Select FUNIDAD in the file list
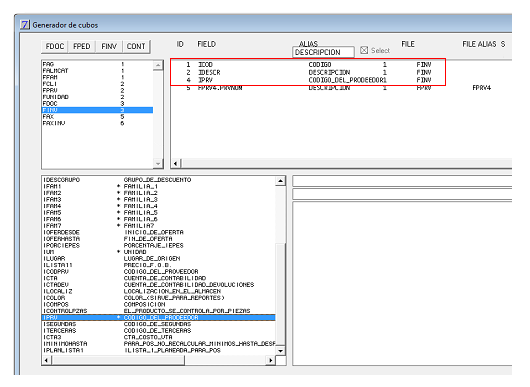The image size is (530, 387). pyautogui.click(x=97, y=97)
